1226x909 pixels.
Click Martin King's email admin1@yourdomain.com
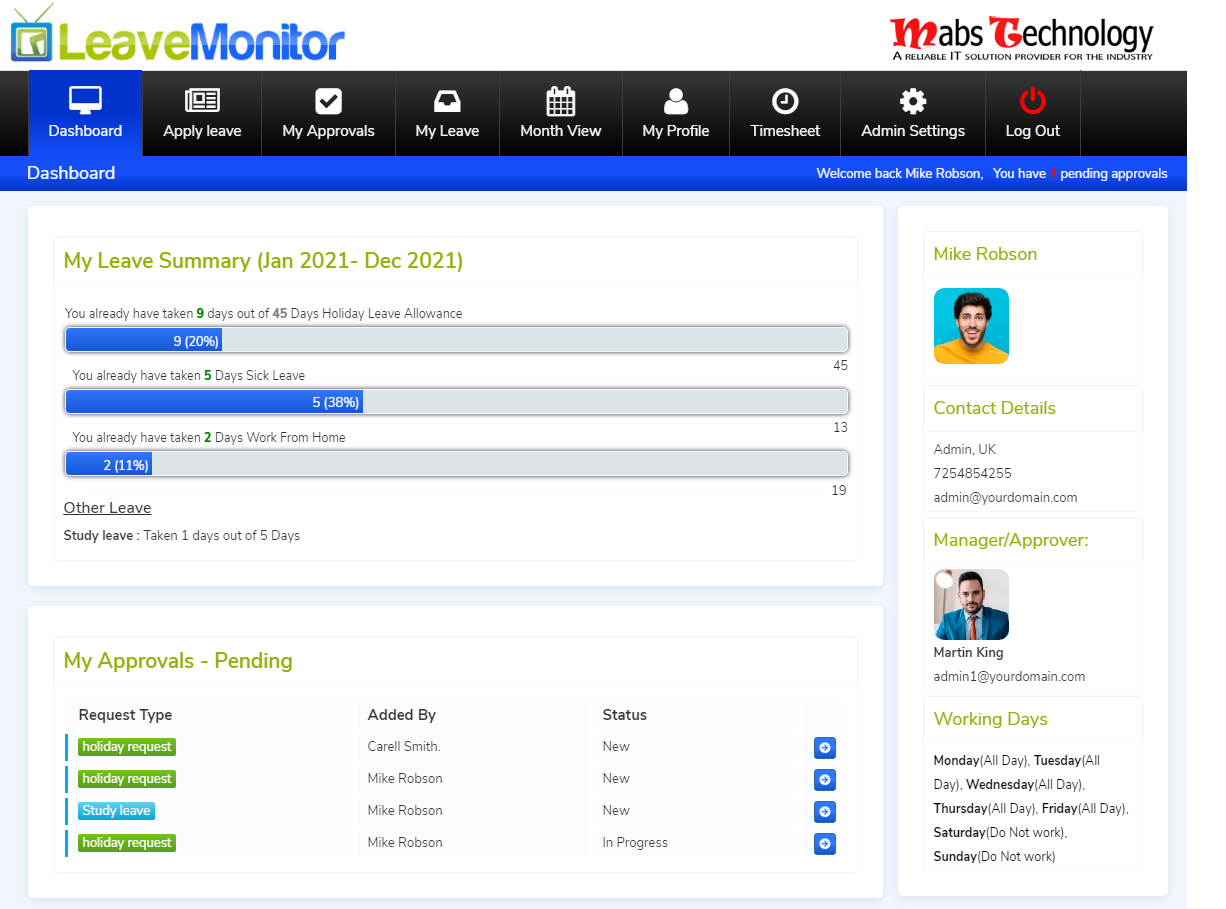tap(1009, 676)
